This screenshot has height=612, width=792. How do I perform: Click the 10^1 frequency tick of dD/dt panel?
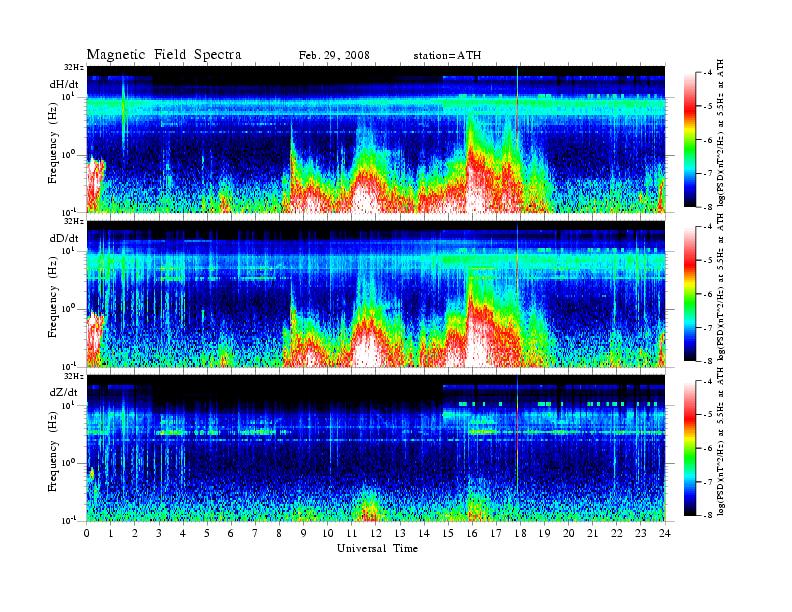(x=69, y=249)
